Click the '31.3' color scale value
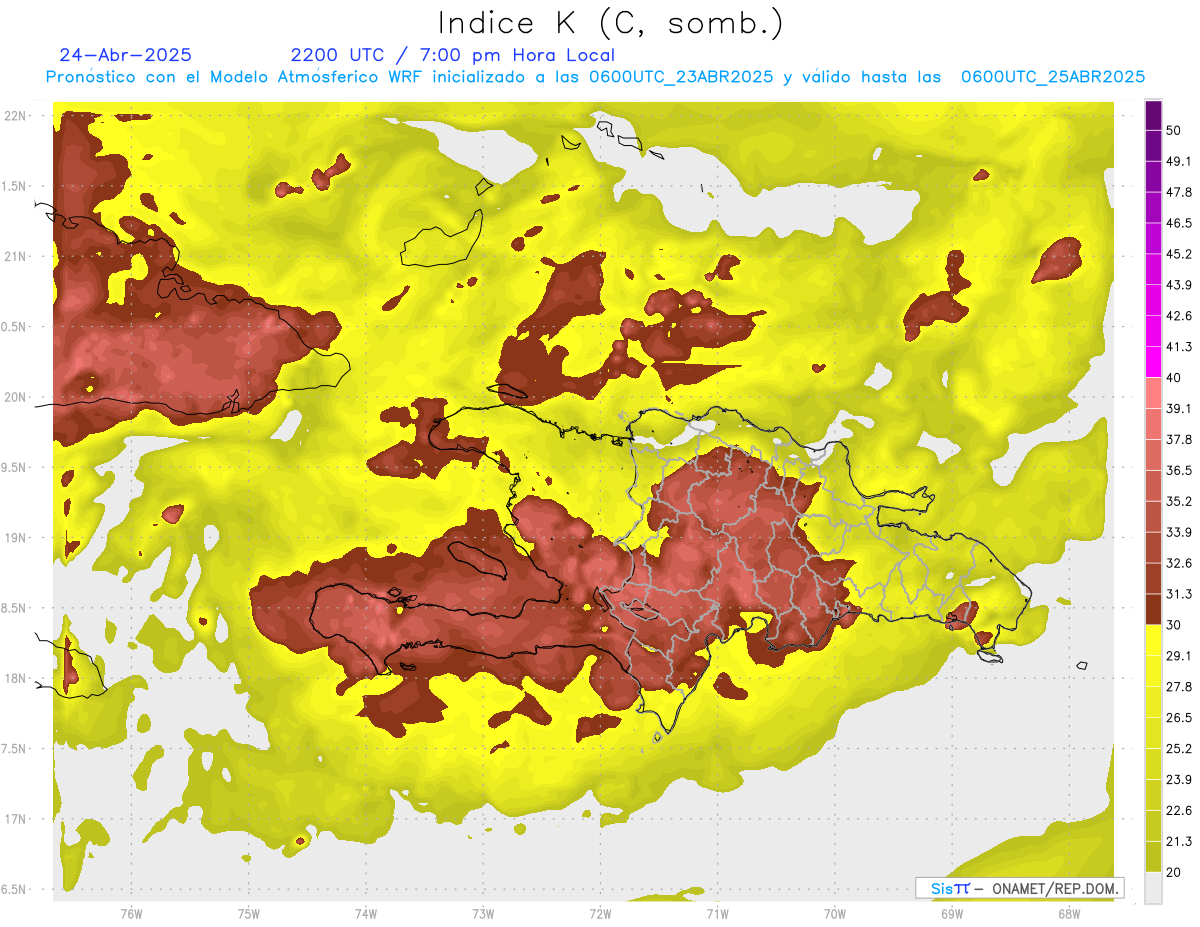Image resolution: width=1200 pixels, height=927 pixels. coord(1179,594)
